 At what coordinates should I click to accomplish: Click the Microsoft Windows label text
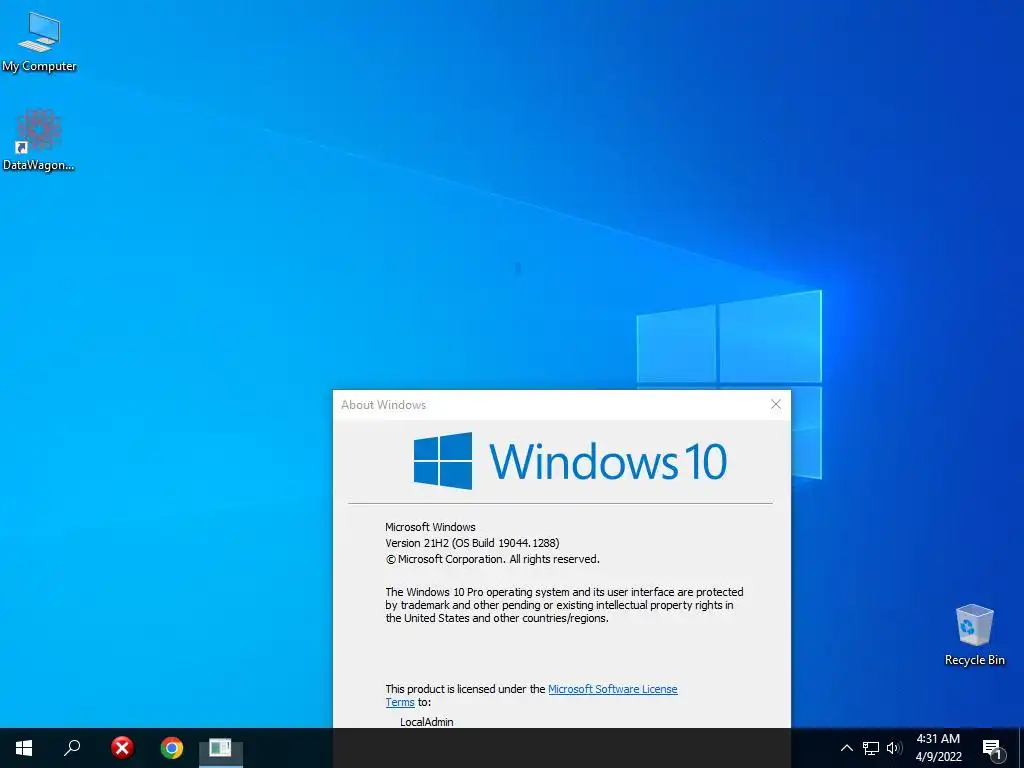pyautogui.click(x=430, y=526)
